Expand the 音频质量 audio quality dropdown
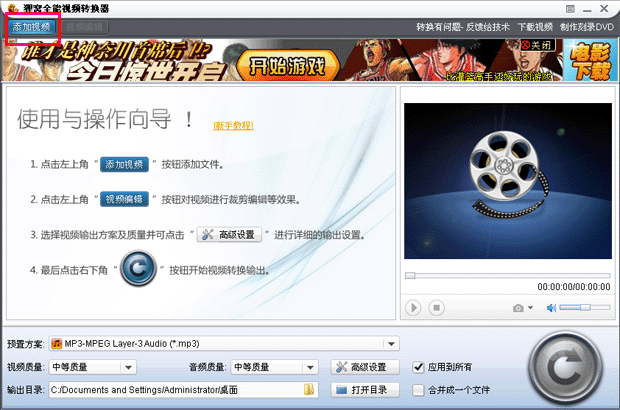 pyautogui.click(x=317, y=367)
